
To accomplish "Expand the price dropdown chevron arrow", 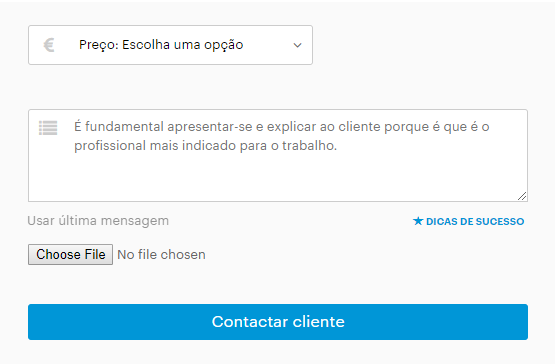I will click(x=297, y=45).
